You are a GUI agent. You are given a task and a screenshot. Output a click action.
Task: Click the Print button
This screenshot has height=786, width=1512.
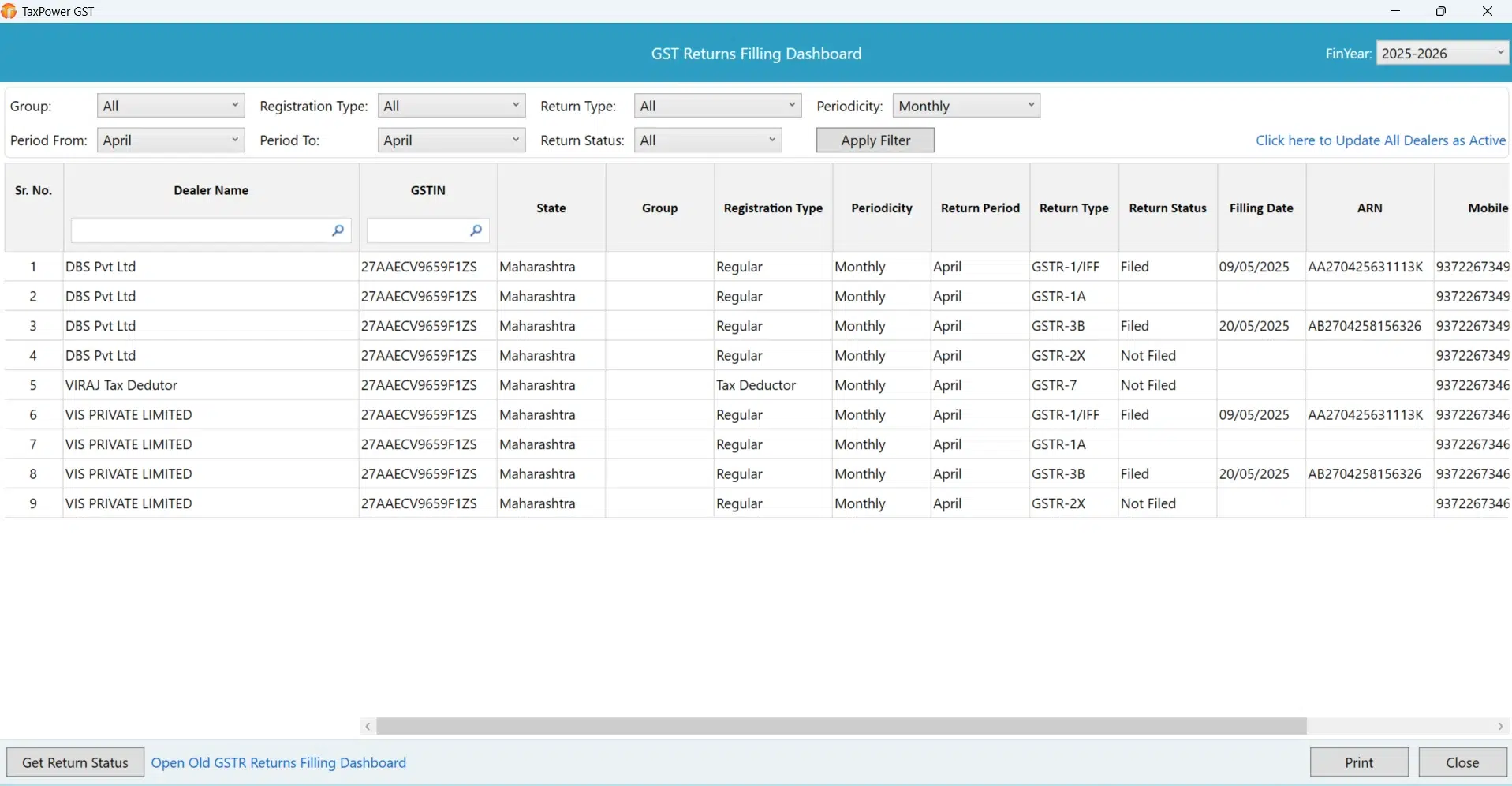coord(1359,762)
